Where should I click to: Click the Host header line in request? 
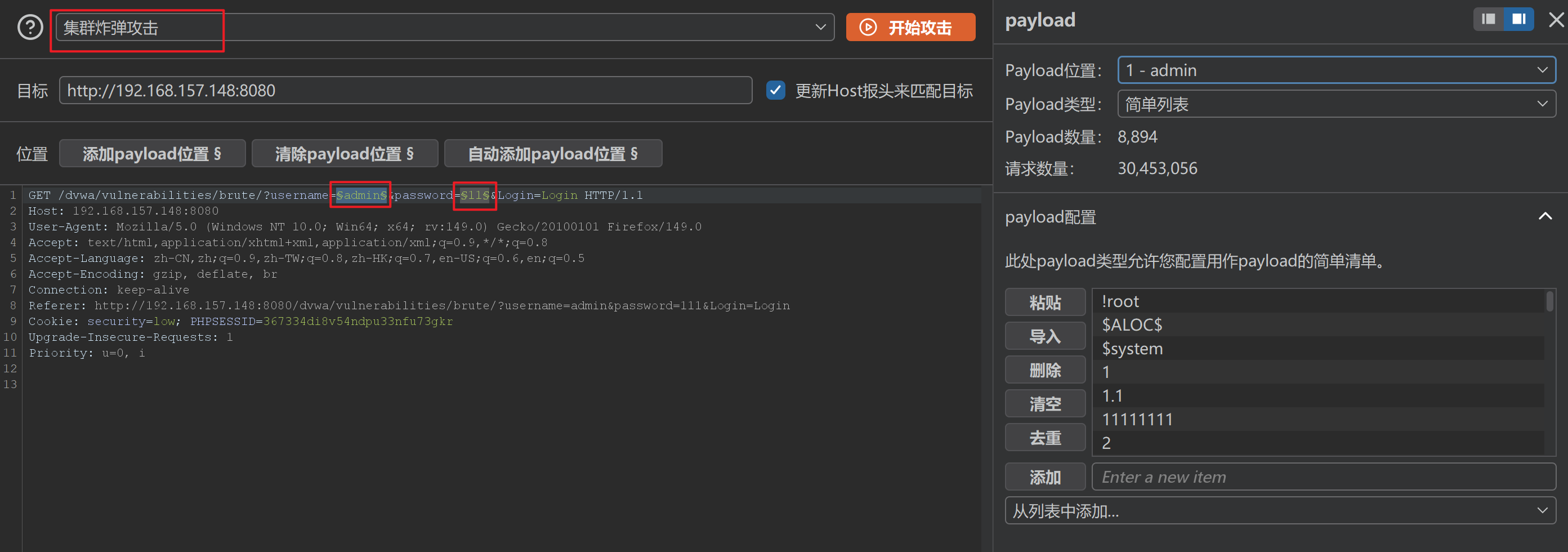tap(123, 211)
